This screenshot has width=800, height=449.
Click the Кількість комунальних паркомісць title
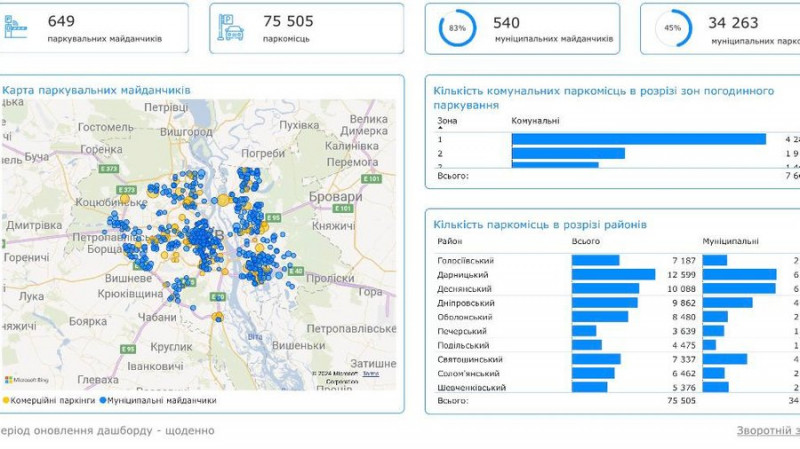click(x=604, y=98)
